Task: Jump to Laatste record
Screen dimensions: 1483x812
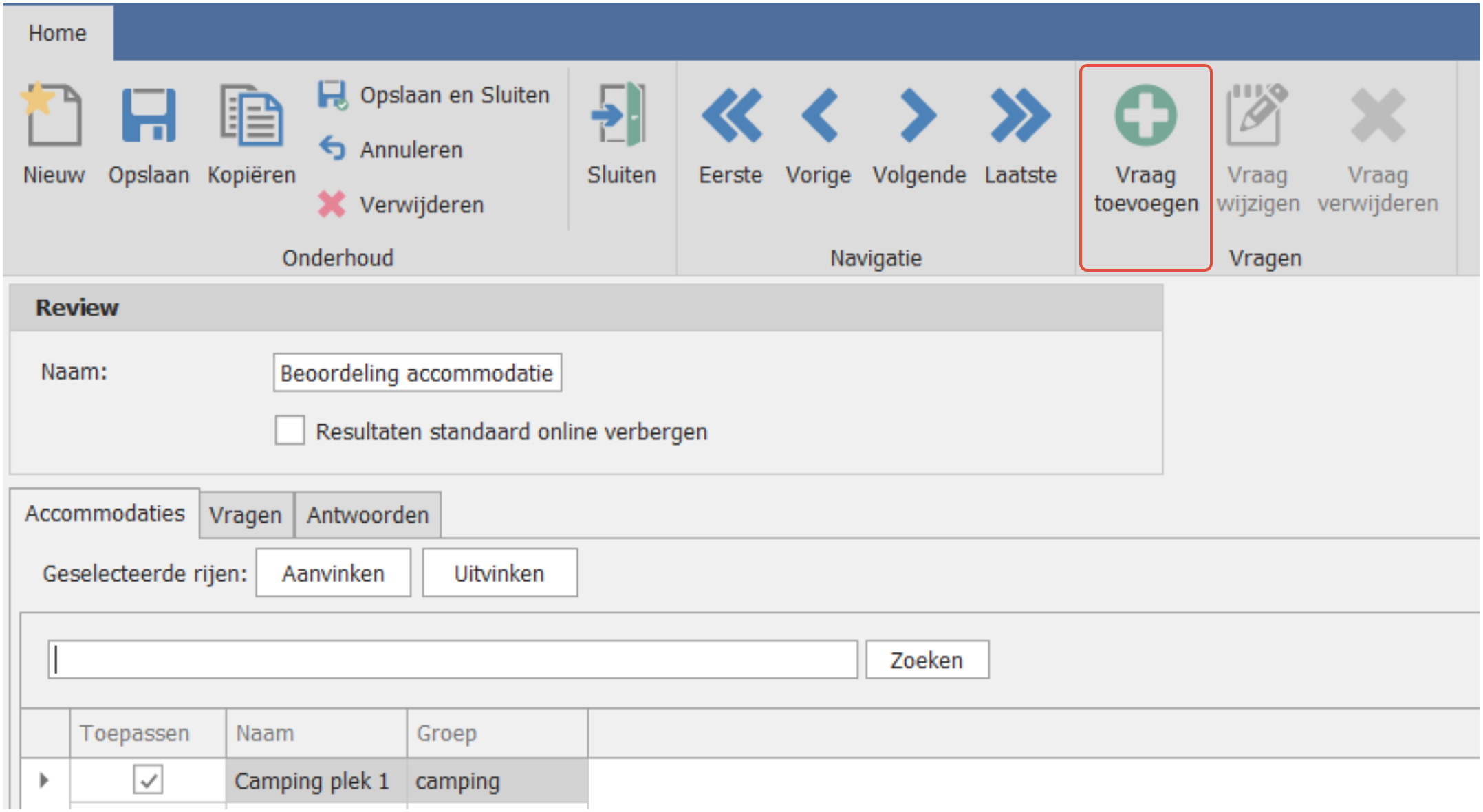Action: (x=1020, y=116)
